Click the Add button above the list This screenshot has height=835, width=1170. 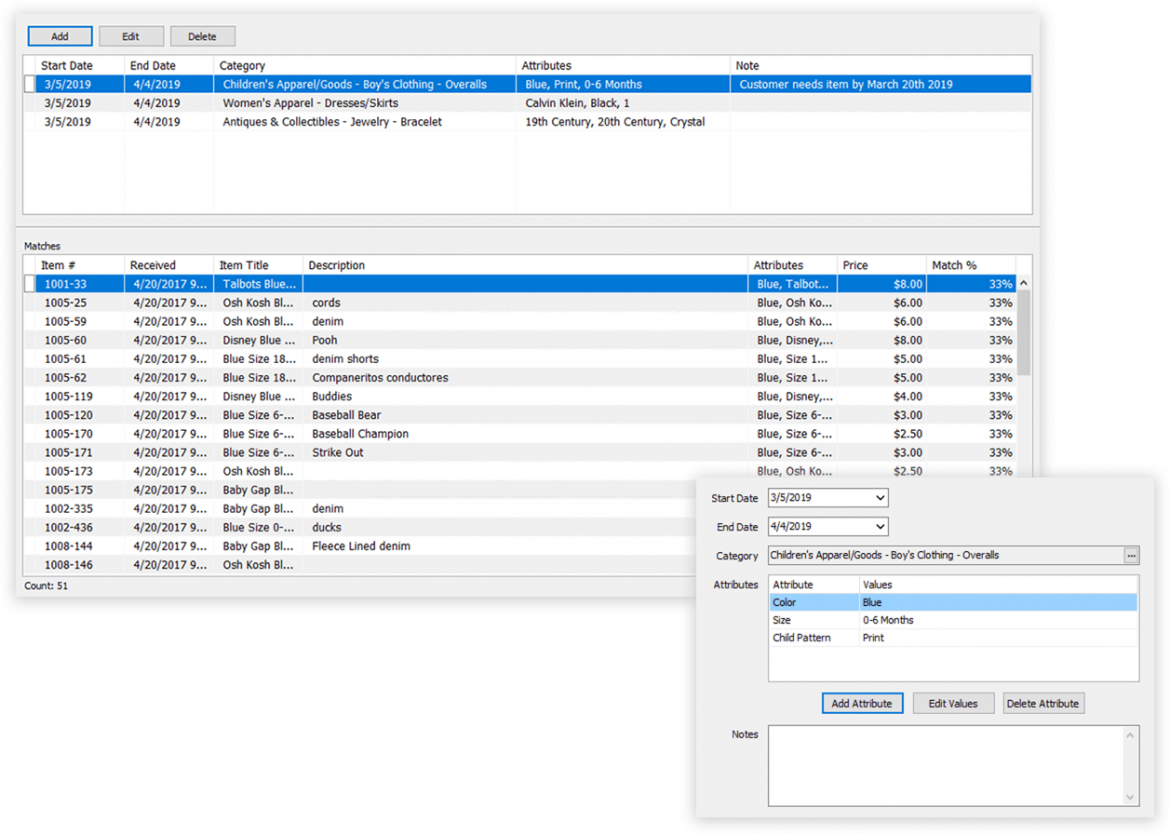(60, 37)
